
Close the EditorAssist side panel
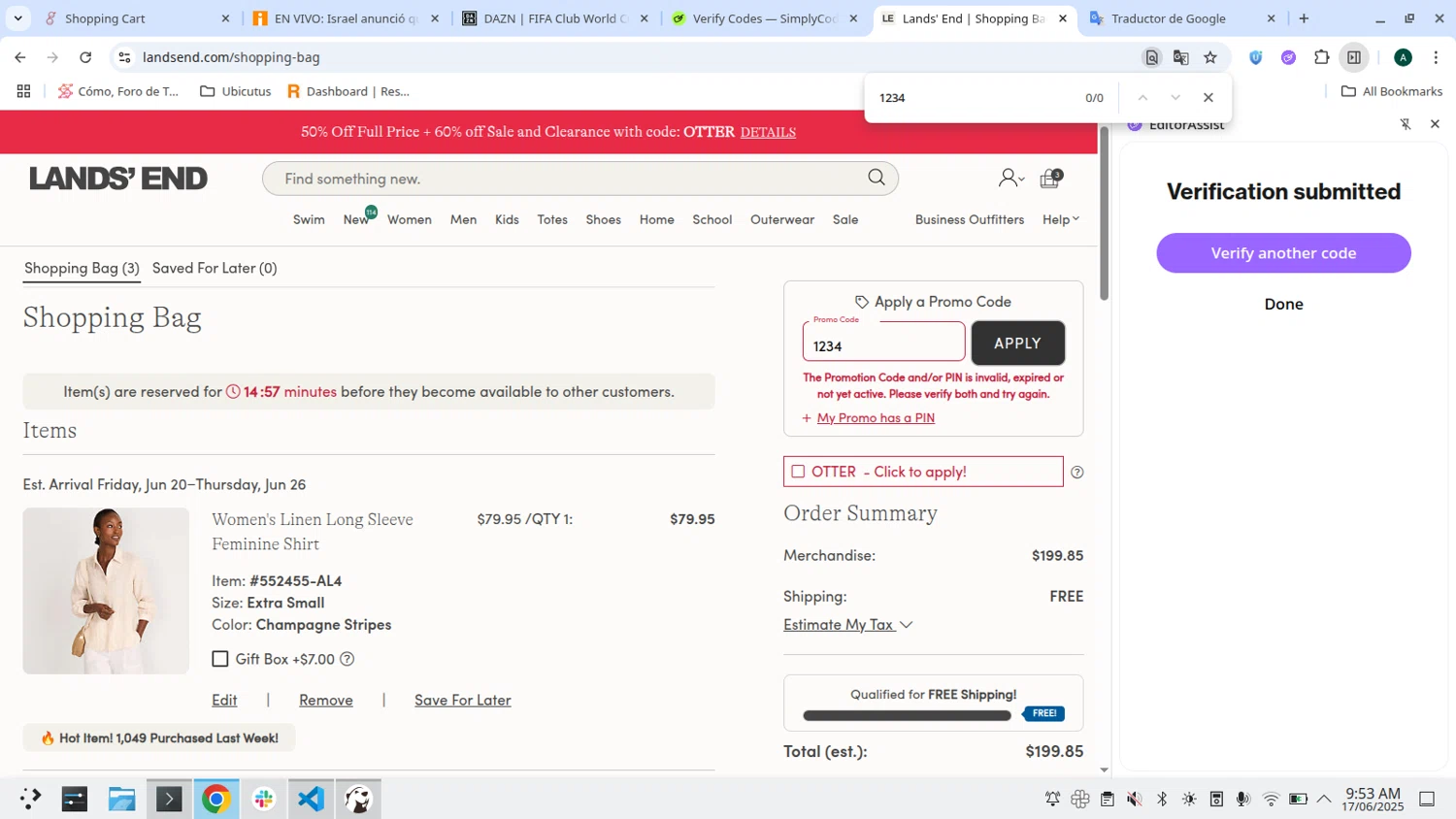pos(1435,124)
